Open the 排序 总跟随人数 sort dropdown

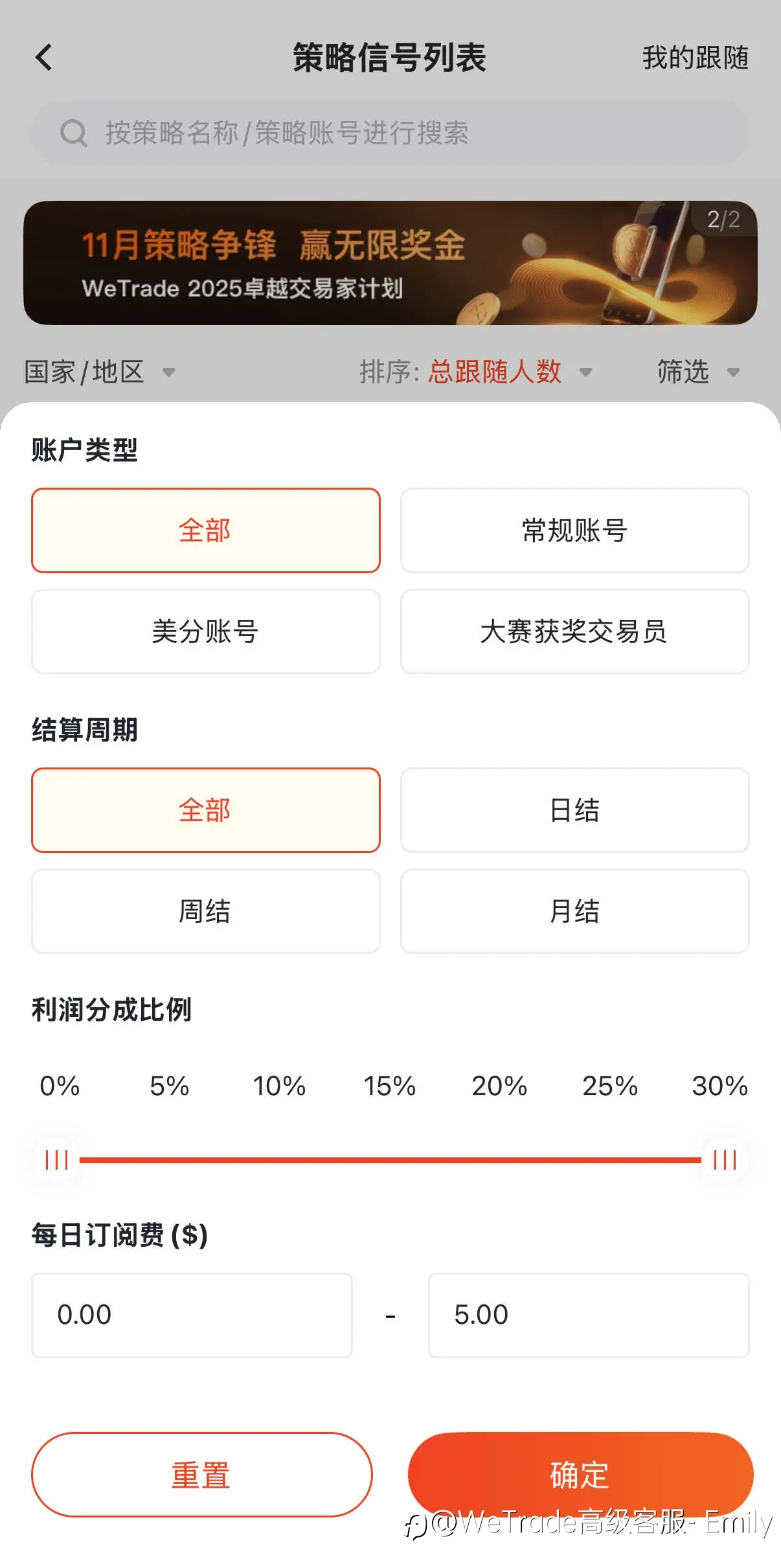(x=476, y=372)
